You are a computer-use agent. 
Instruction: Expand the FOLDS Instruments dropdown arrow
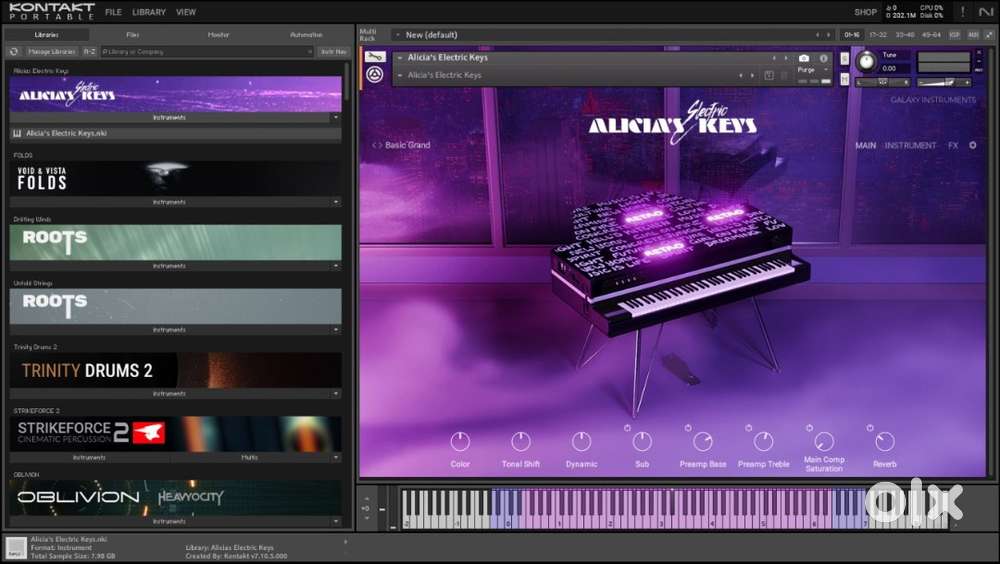(335, 202)
